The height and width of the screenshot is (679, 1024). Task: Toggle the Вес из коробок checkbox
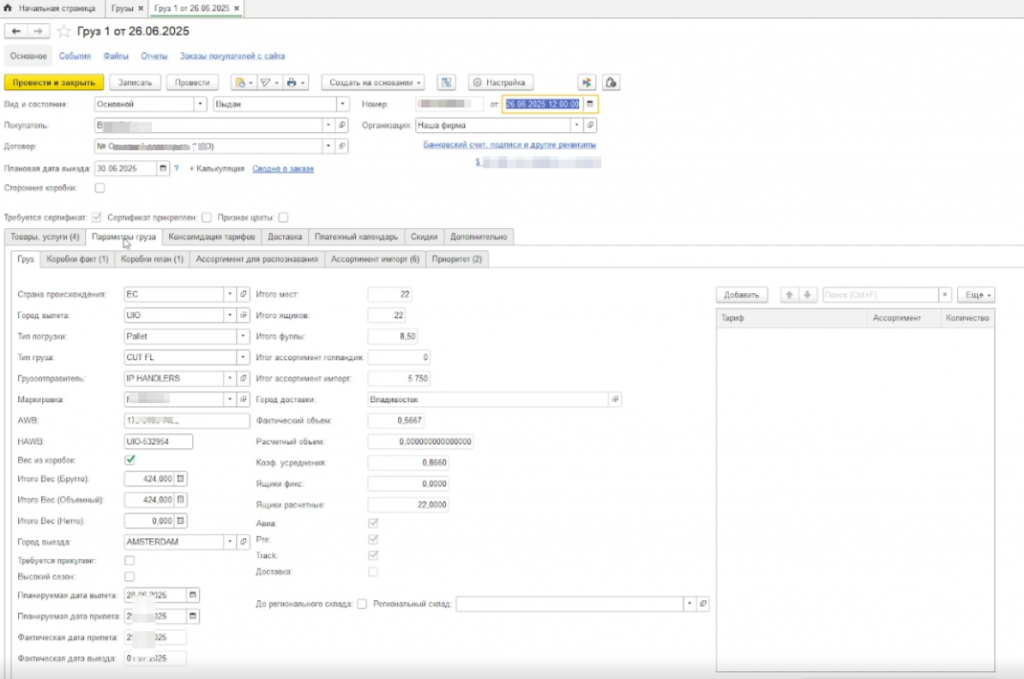(x=130, y=460)
